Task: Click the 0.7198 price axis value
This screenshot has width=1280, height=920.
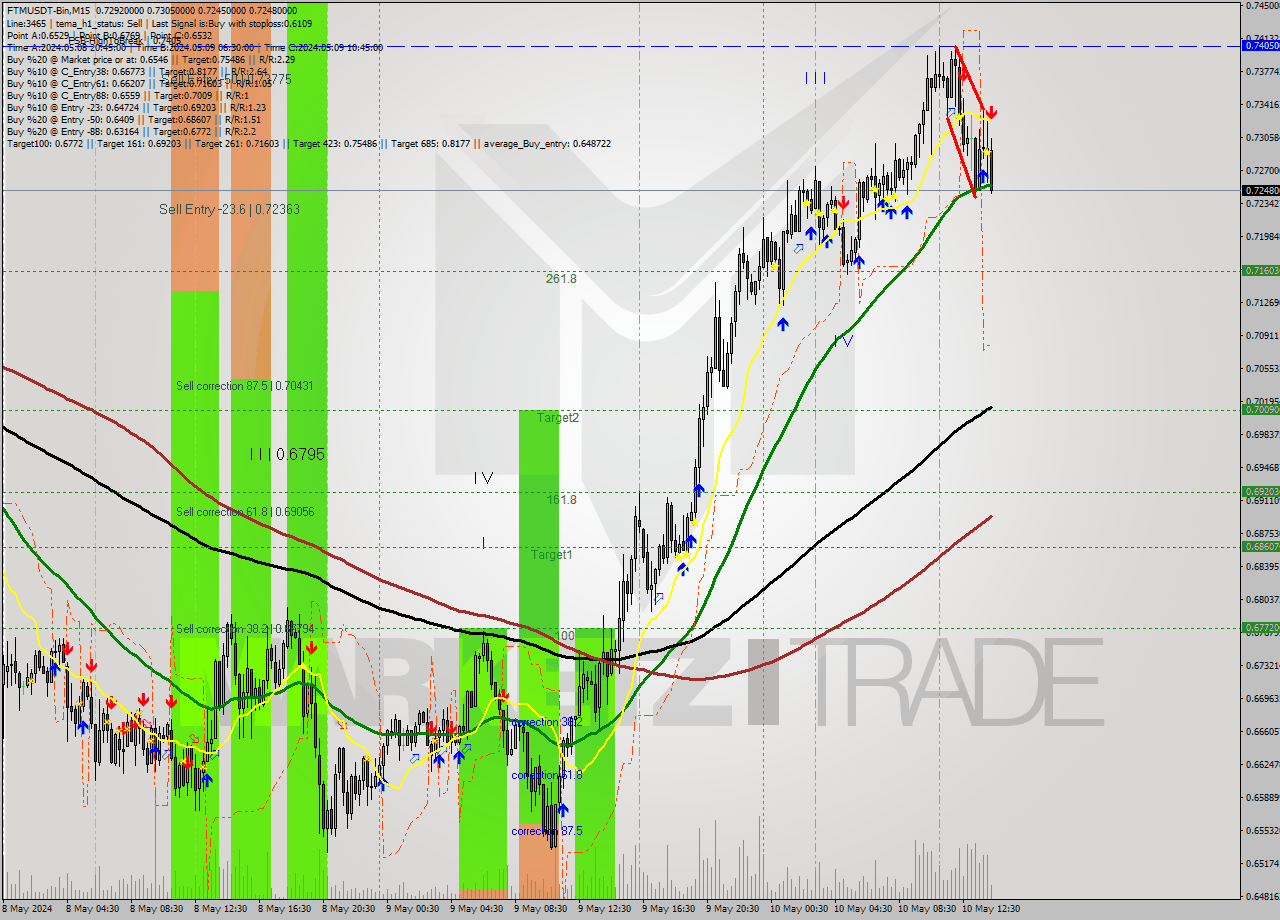Action: (1261, 236)
